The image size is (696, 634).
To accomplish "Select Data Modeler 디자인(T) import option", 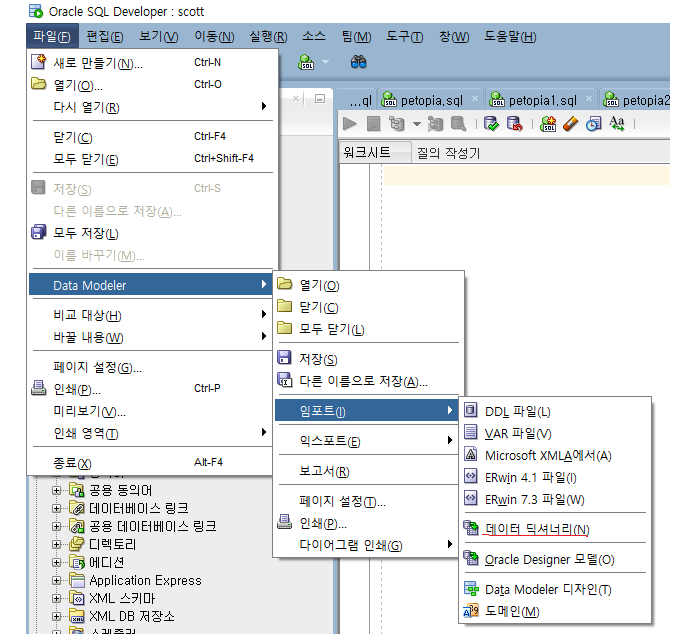I will coord(555,589).
